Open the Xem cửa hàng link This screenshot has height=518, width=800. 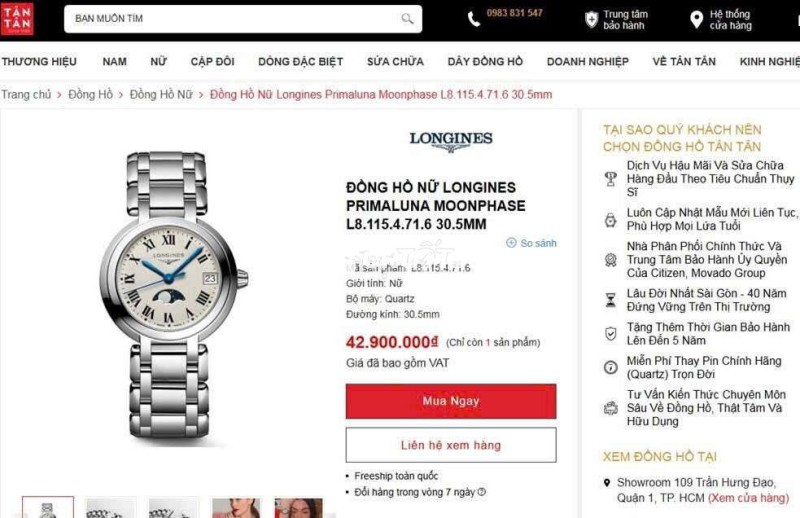pos(748,498)
